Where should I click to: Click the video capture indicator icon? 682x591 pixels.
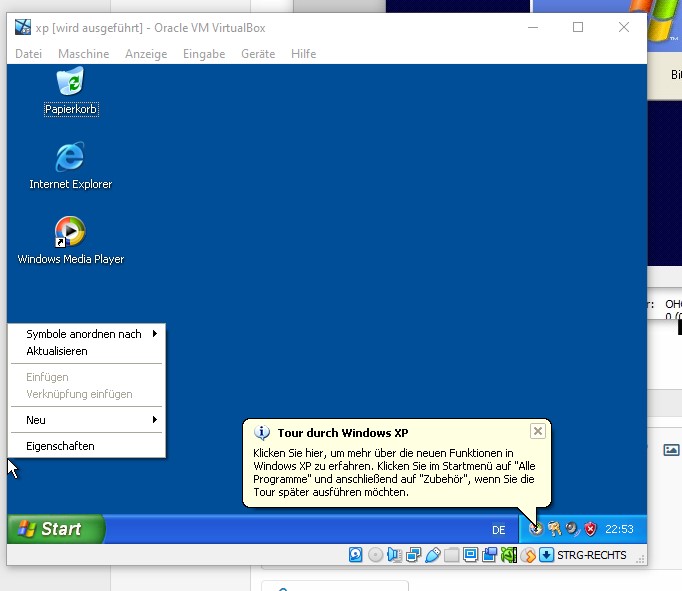(x=489, y=555)
